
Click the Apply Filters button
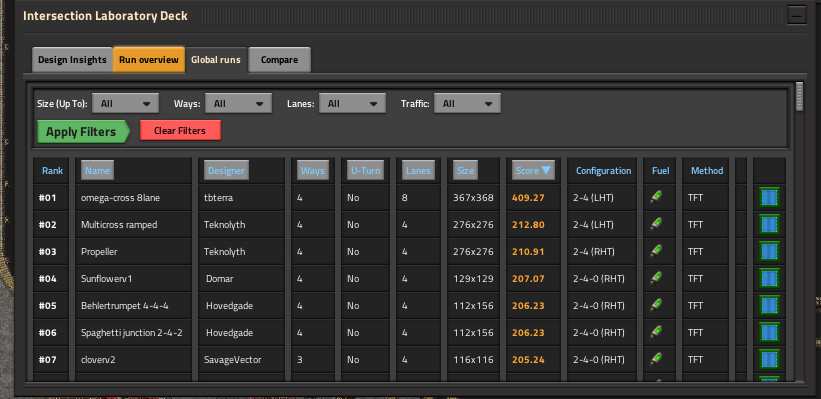pos(83,131)
